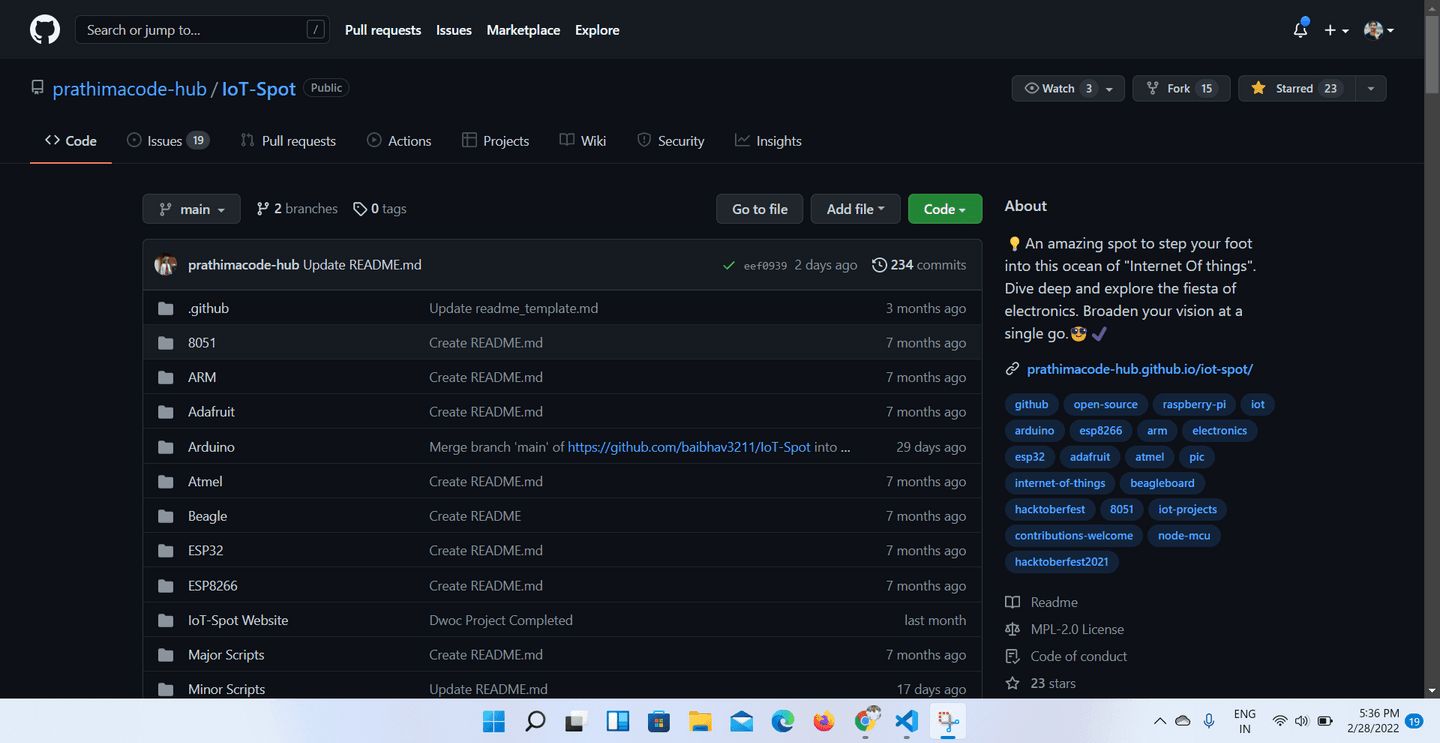The height and width of the screenshot is (743, 1440).
Task: Switch to the Issues tab
Action: pos(168,141)
